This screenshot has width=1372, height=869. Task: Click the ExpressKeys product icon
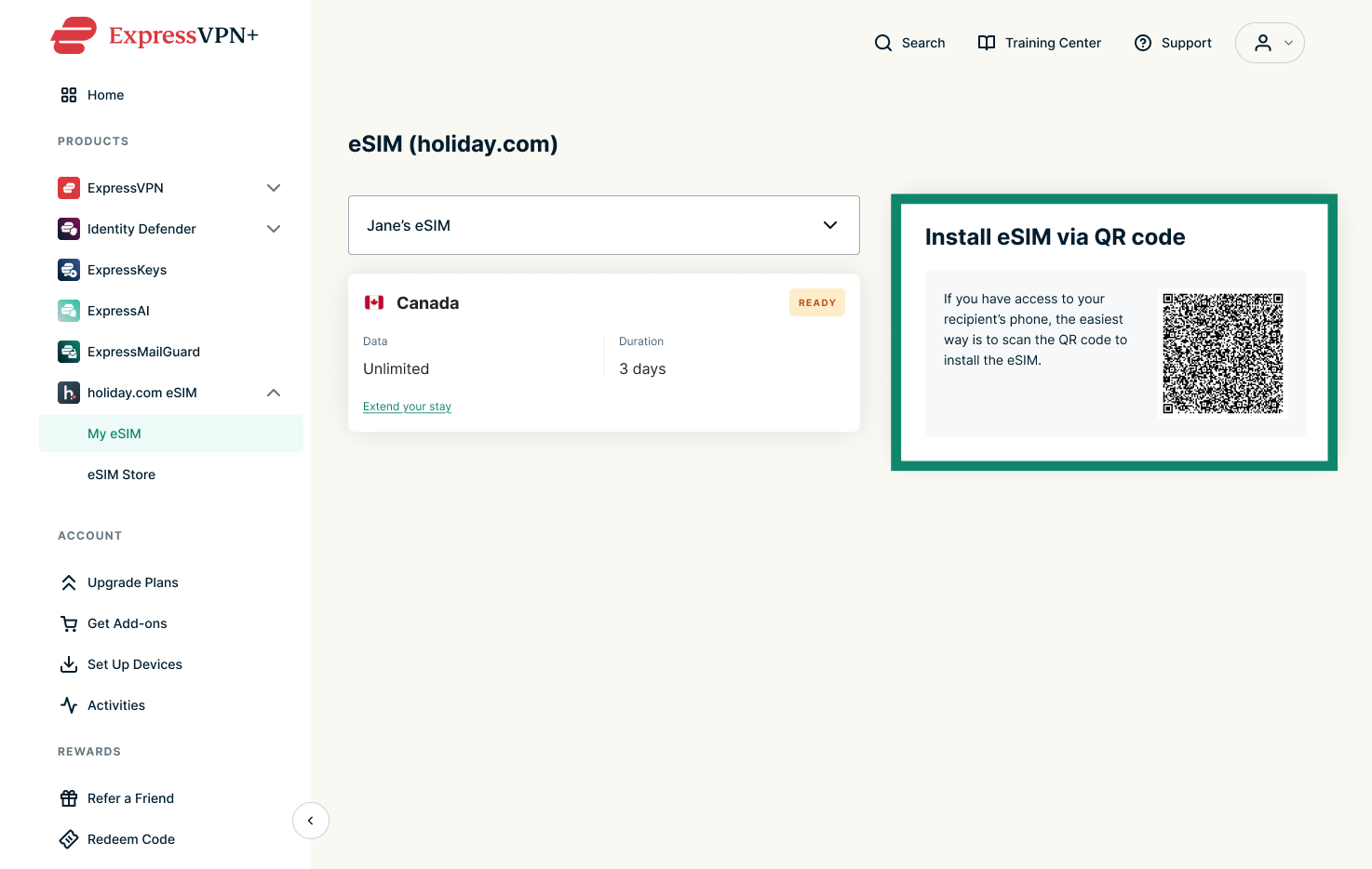(x=69, y=270)
